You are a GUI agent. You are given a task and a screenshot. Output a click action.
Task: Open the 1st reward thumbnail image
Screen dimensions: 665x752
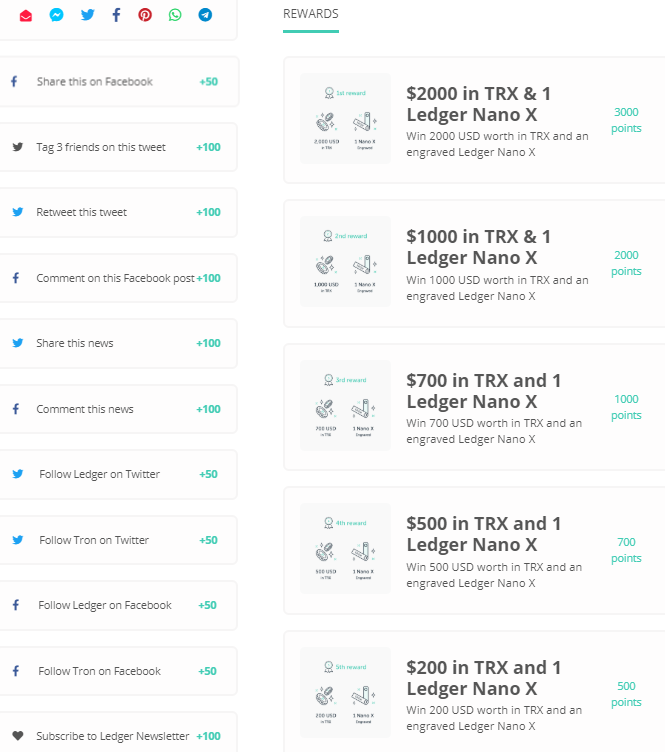345,119
